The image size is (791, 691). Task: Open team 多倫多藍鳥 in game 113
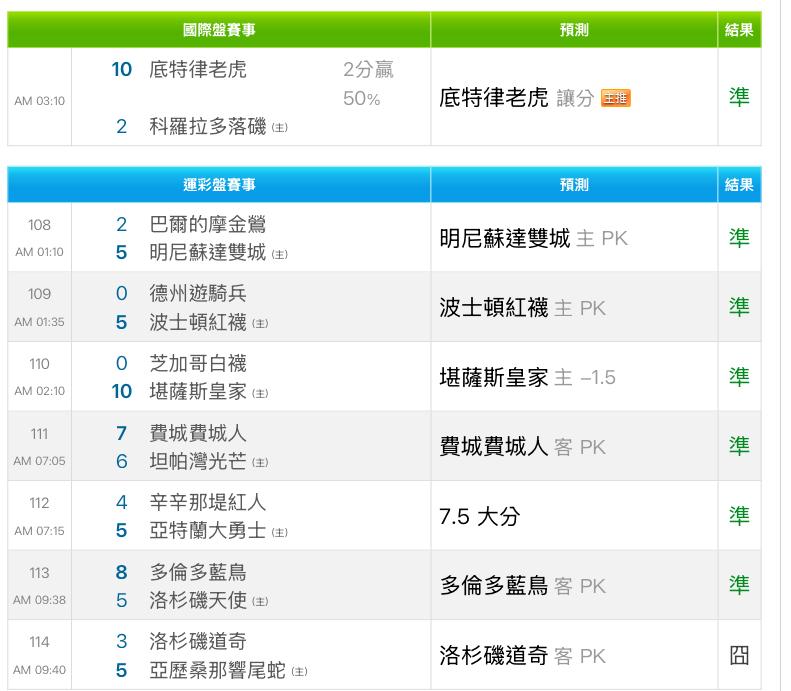pyautogui.click(x=198, y=572)
